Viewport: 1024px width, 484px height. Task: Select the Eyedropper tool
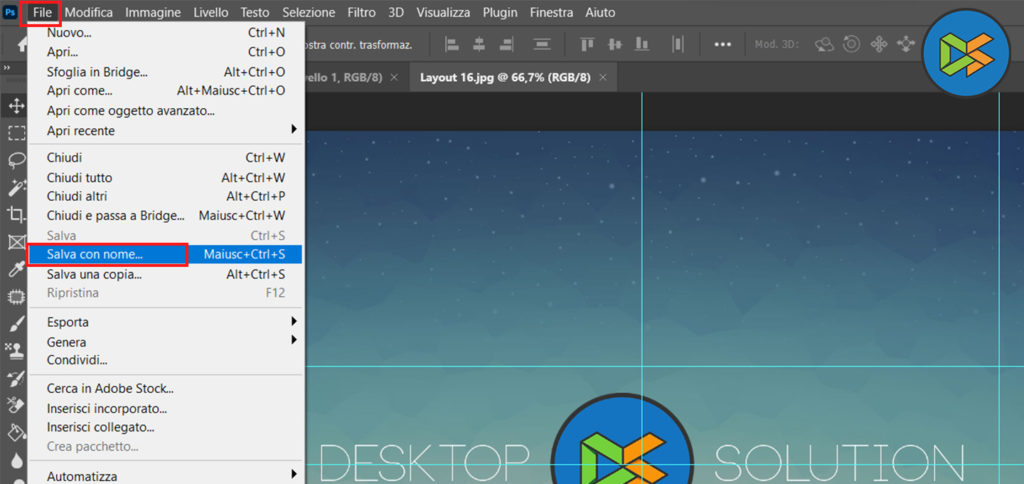(16, 269)
